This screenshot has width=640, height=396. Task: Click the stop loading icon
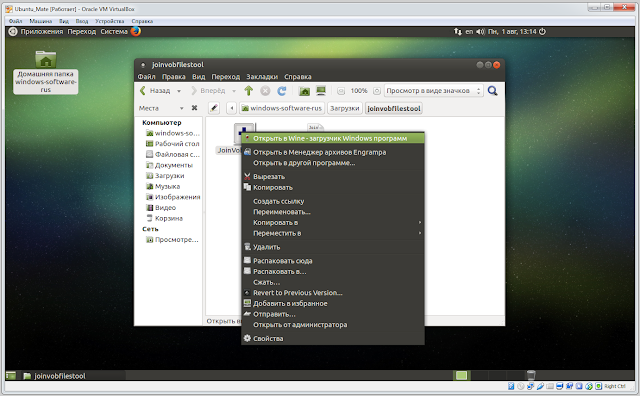265,91
